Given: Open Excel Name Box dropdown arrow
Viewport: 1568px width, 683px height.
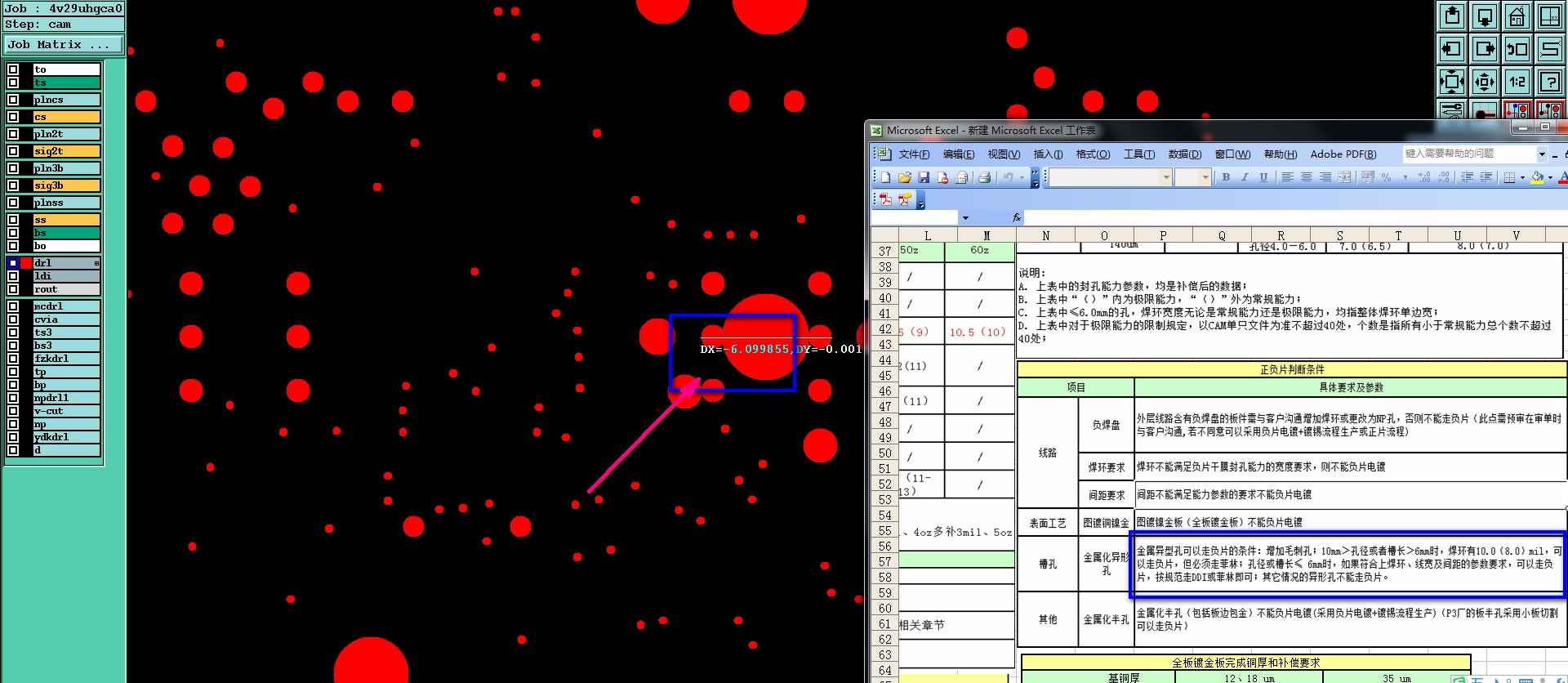Looking at the screenshot, I should click(x=965, y=217).
